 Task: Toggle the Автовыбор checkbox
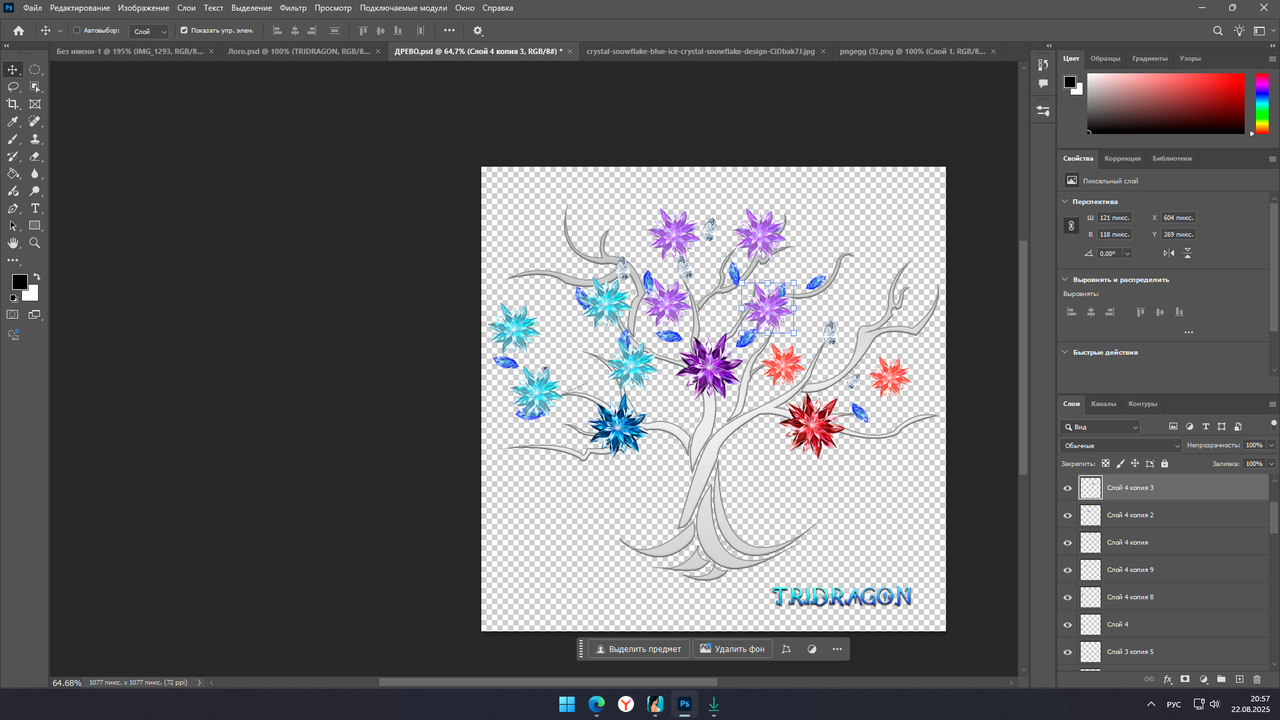tap(77, 31)
